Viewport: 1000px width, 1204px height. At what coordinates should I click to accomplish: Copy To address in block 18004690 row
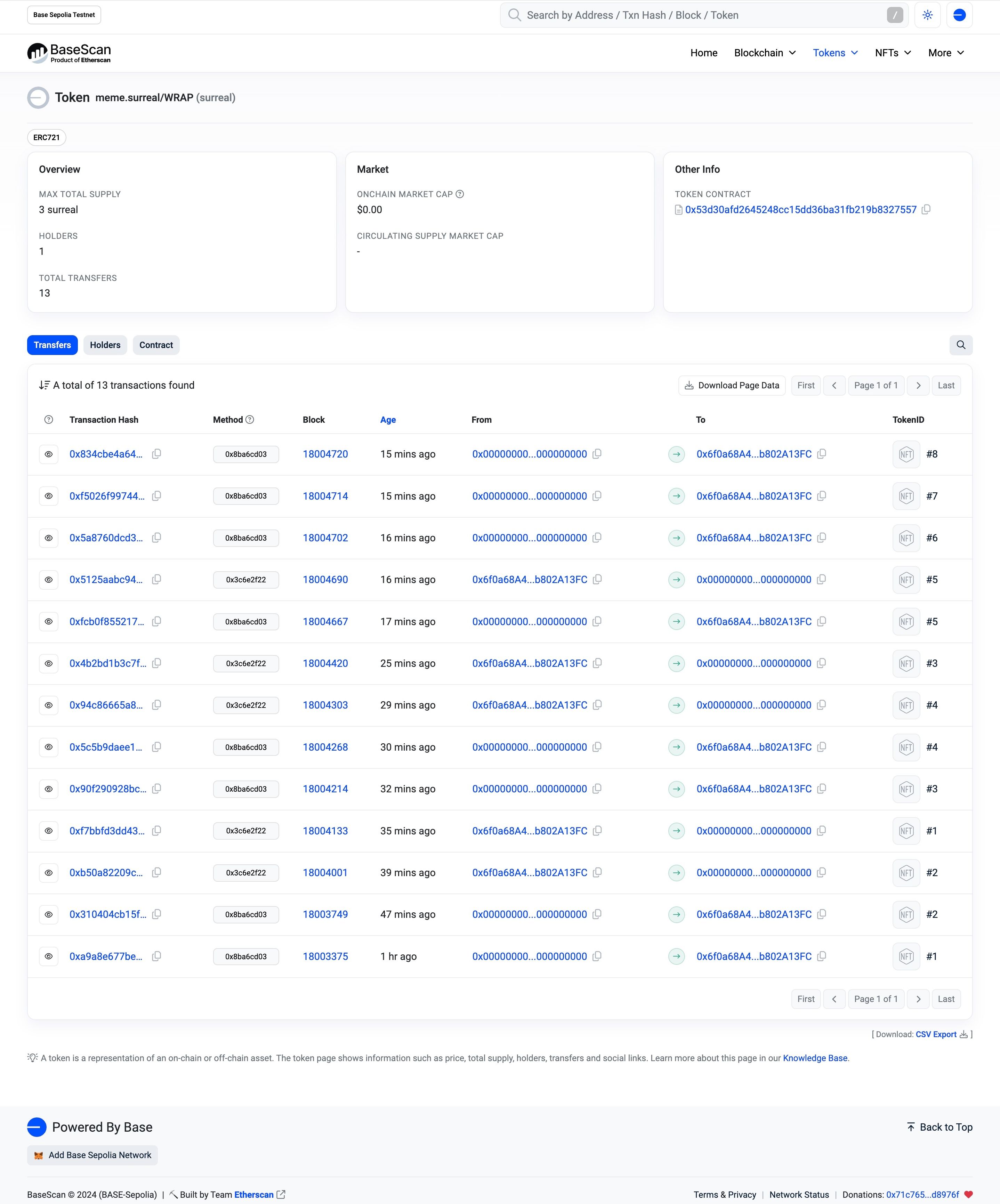(822, 580)
